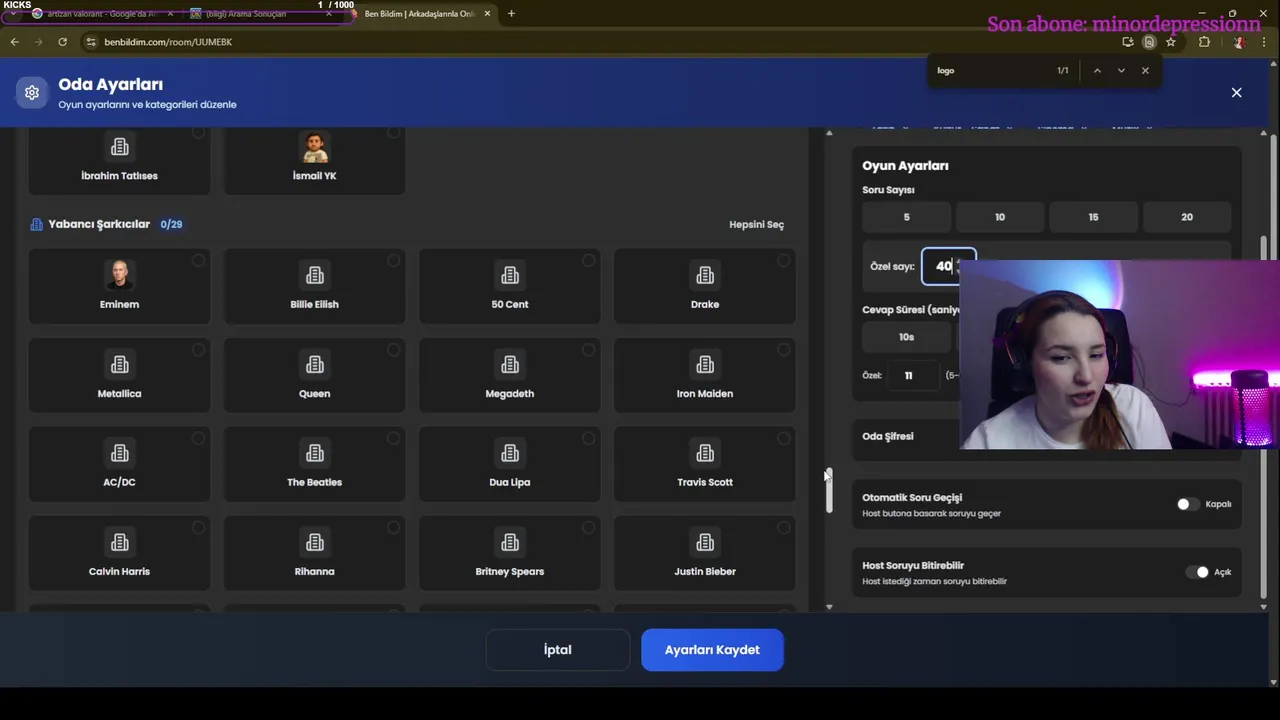Click the browser address bar URL
1280x720 pixels.
pos(168,42)
